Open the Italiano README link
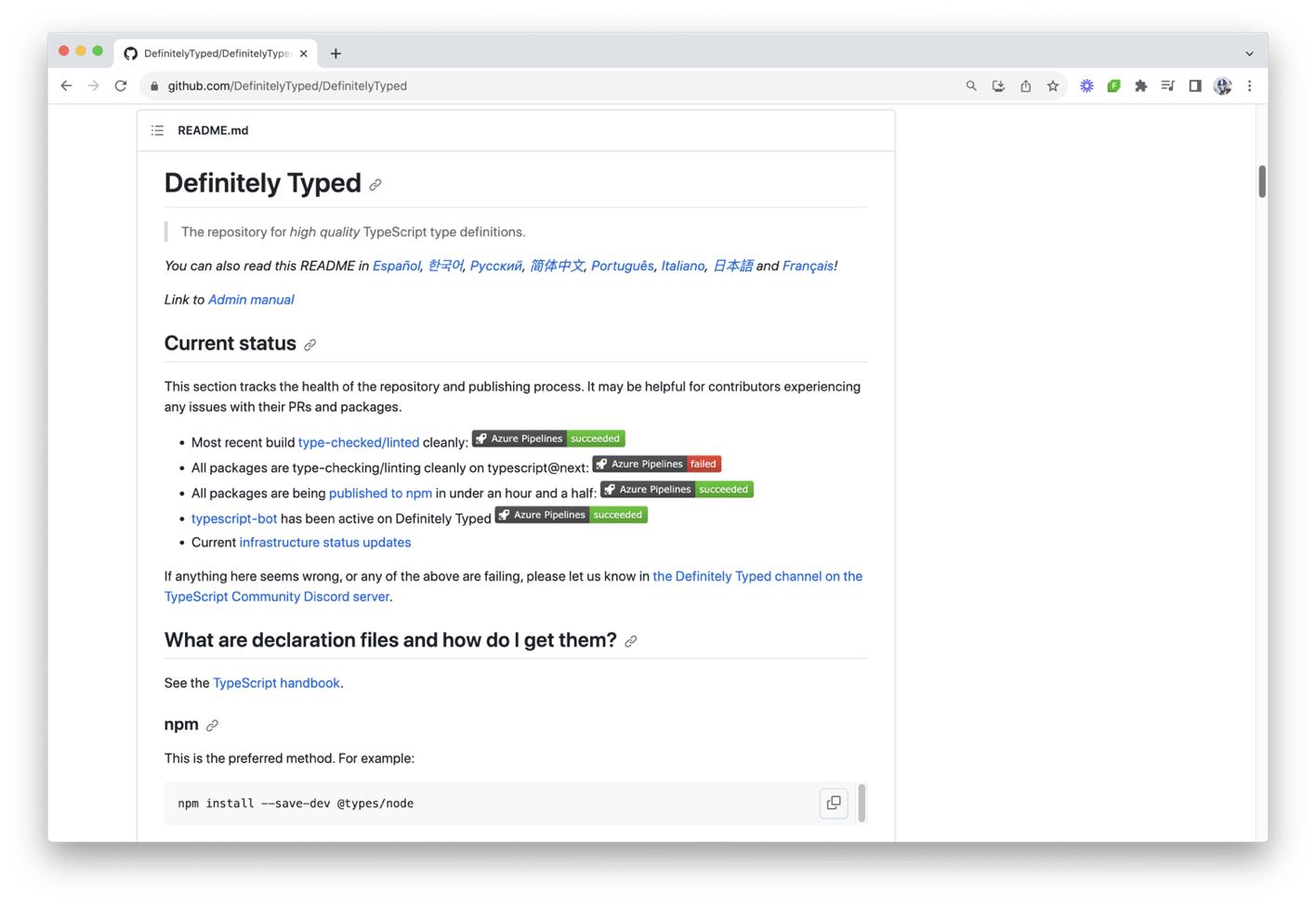Image resolution: width=1316 pixels, height=905 pixels. [x=683, y=266]
